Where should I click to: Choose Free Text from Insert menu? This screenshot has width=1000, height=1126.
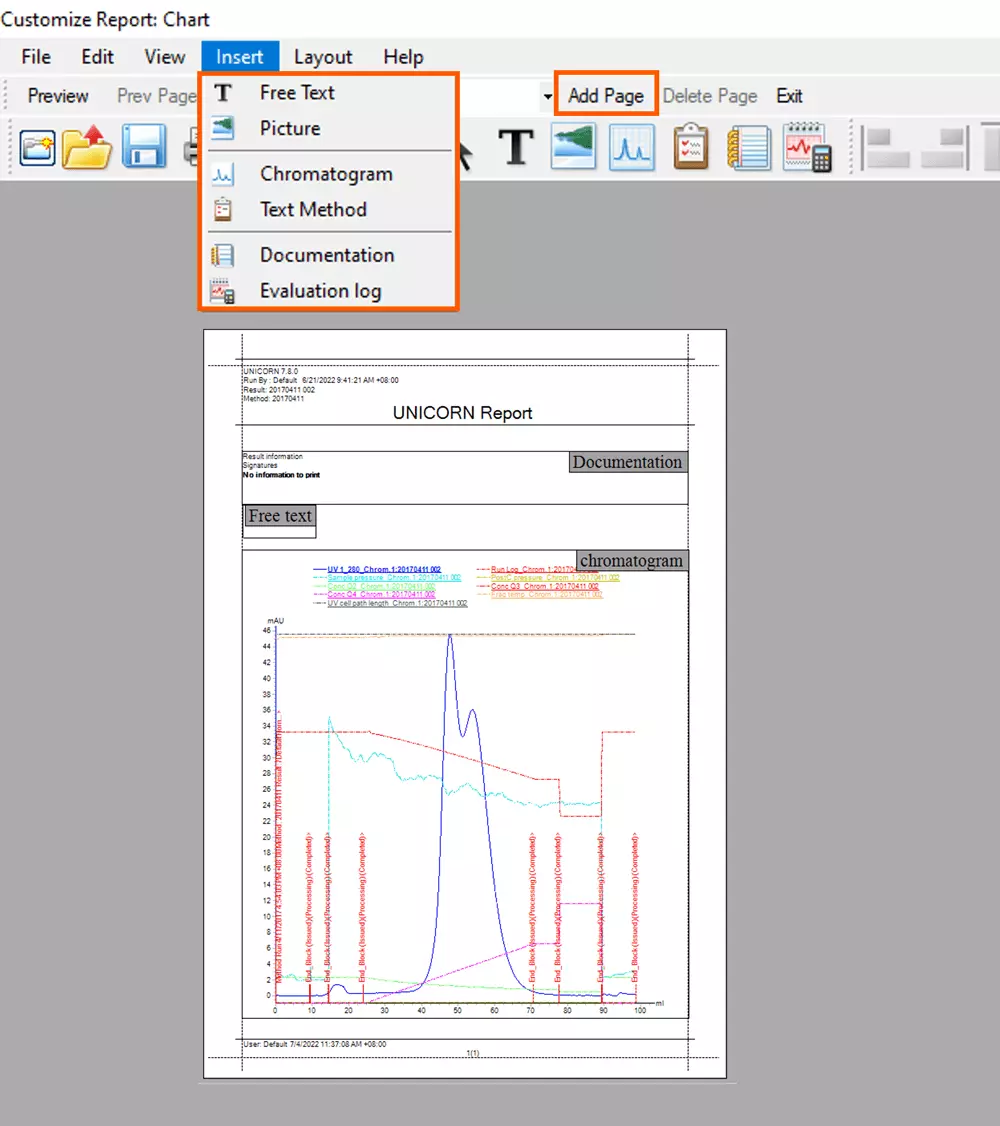(297, 93)
